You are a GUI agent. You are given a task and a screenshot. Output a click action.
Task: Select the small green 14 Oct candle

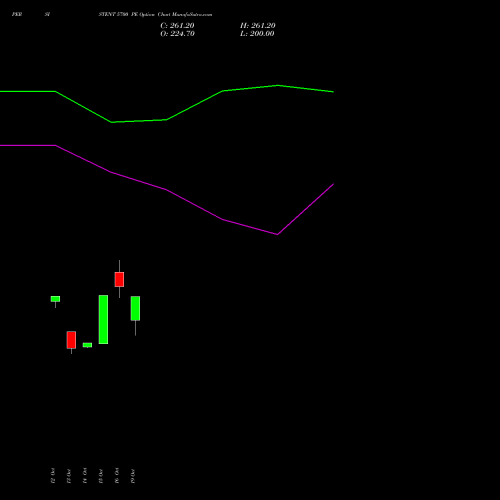click(87, 345)
